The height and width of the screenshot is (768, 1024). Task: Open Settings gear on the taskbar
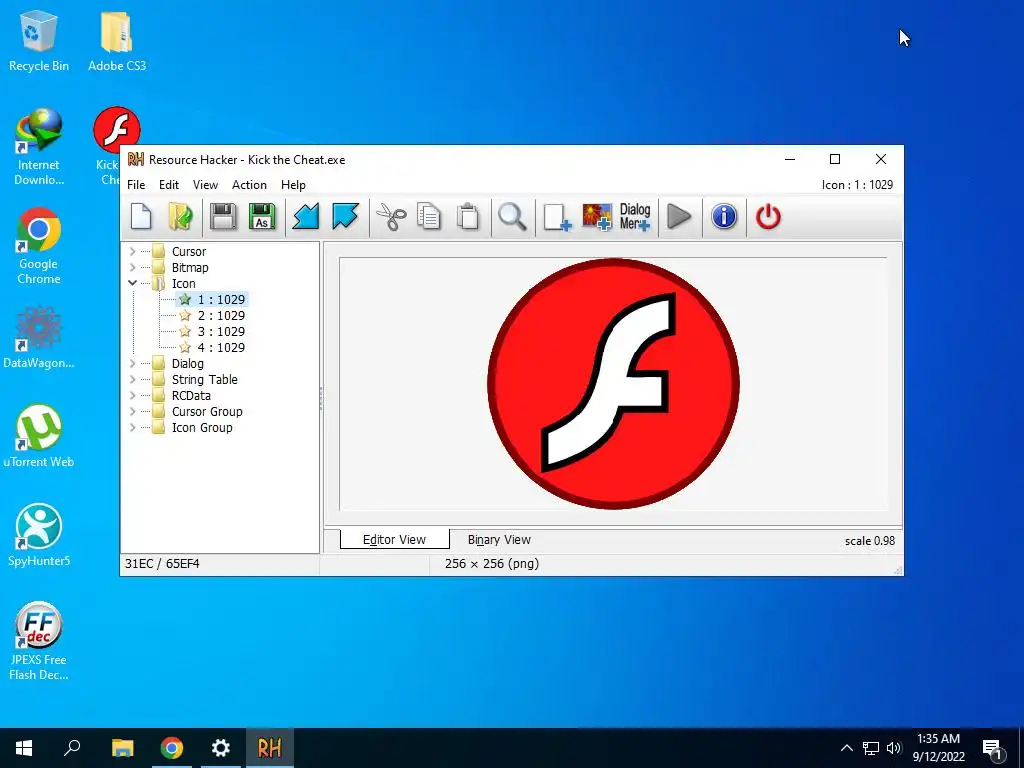221,748
